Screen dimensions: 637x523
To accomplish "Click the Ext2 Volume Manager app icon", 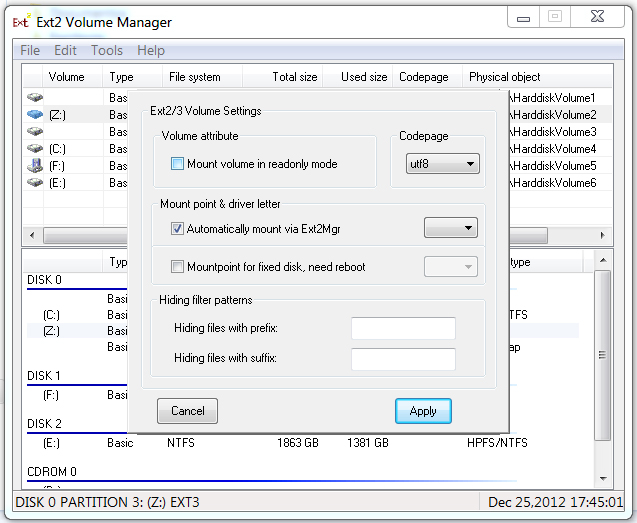I will pyautogui.click(x=21, y=21).
